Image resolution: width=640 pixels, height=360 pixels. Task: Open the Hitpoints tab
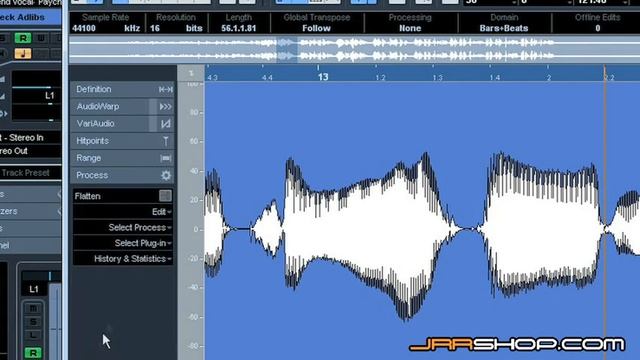[x=122, y=141]
